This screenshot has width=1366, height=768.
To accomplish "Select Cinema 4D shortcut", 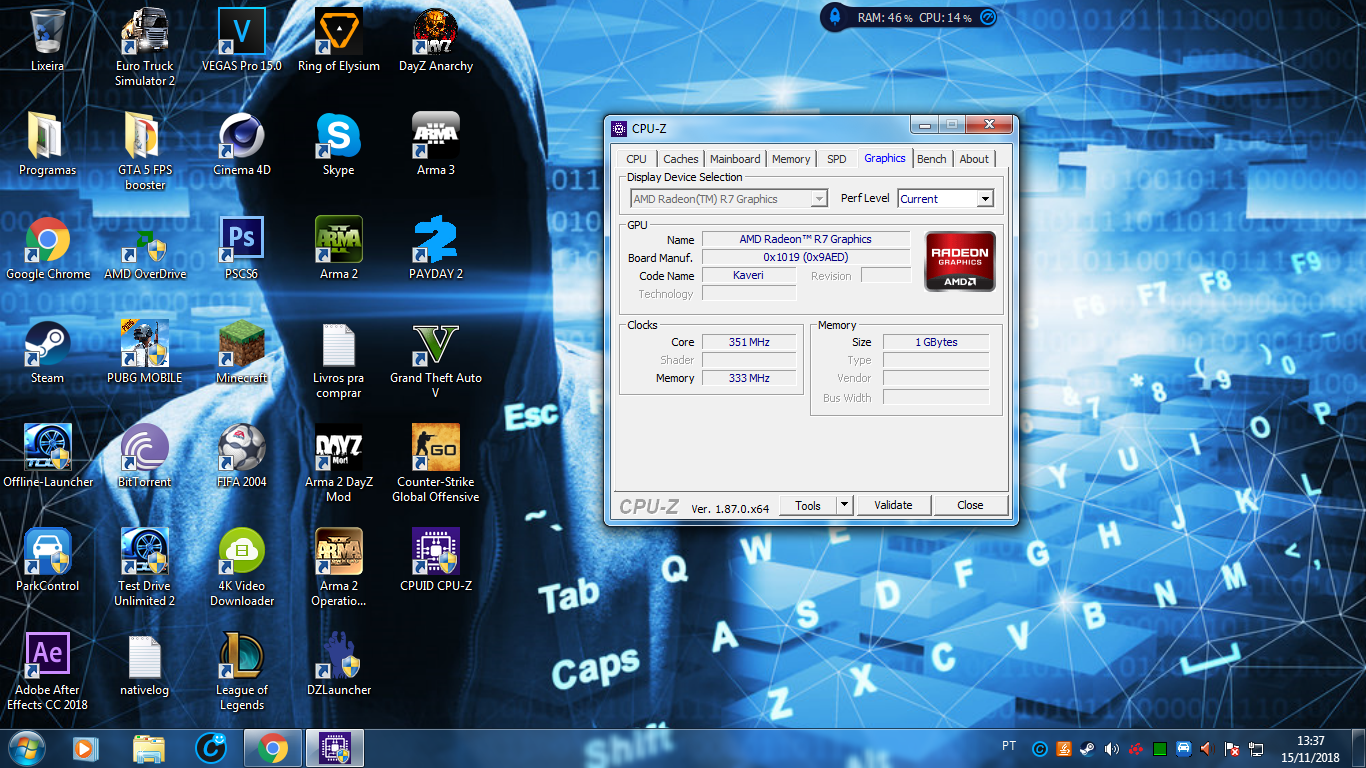I will [242, 144].
